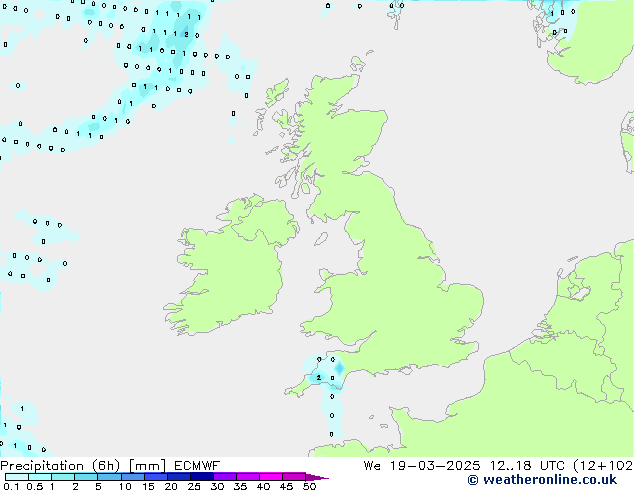The height and width of the screenshot is (490, 634).
Task: Click the date "19-03-2025" text
Action: click(435, 466)
